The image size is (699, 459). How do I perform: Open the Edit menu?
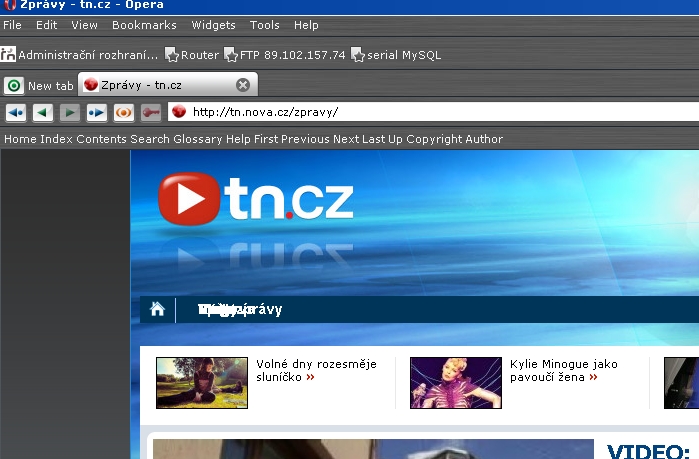46,25
